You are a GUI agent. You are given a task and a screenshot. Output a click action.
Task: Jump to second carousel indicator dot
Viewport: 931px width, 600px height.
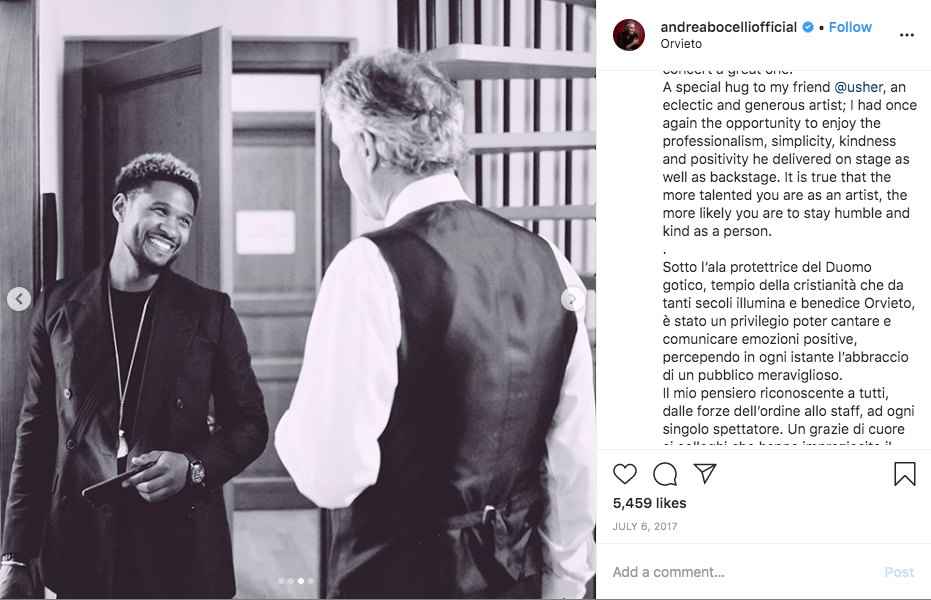[291, 581]
